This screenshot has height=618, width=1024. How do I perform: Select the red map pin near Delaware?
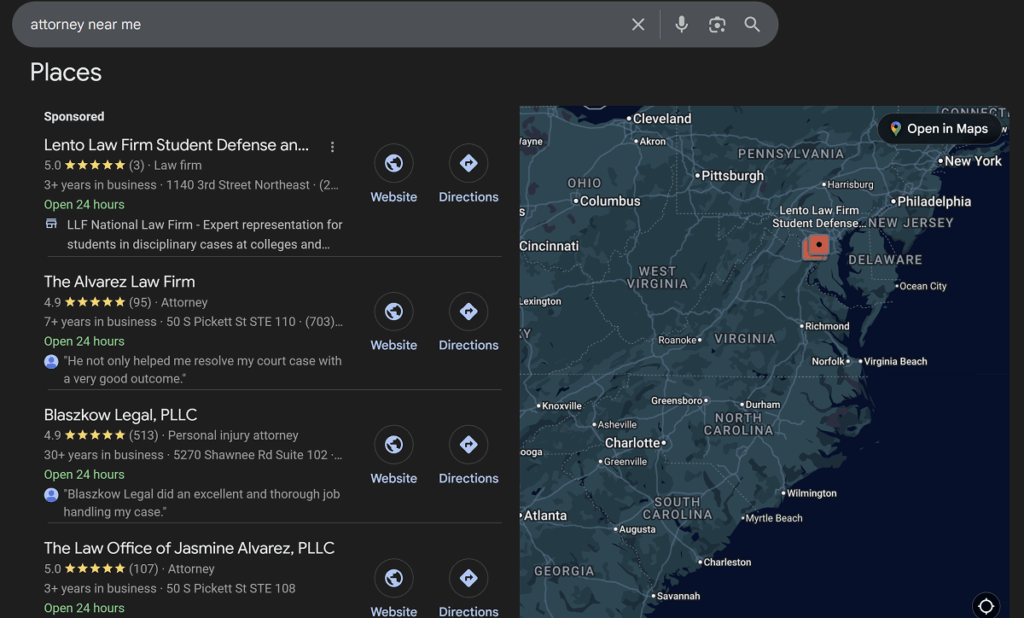[x=817, y=245]
